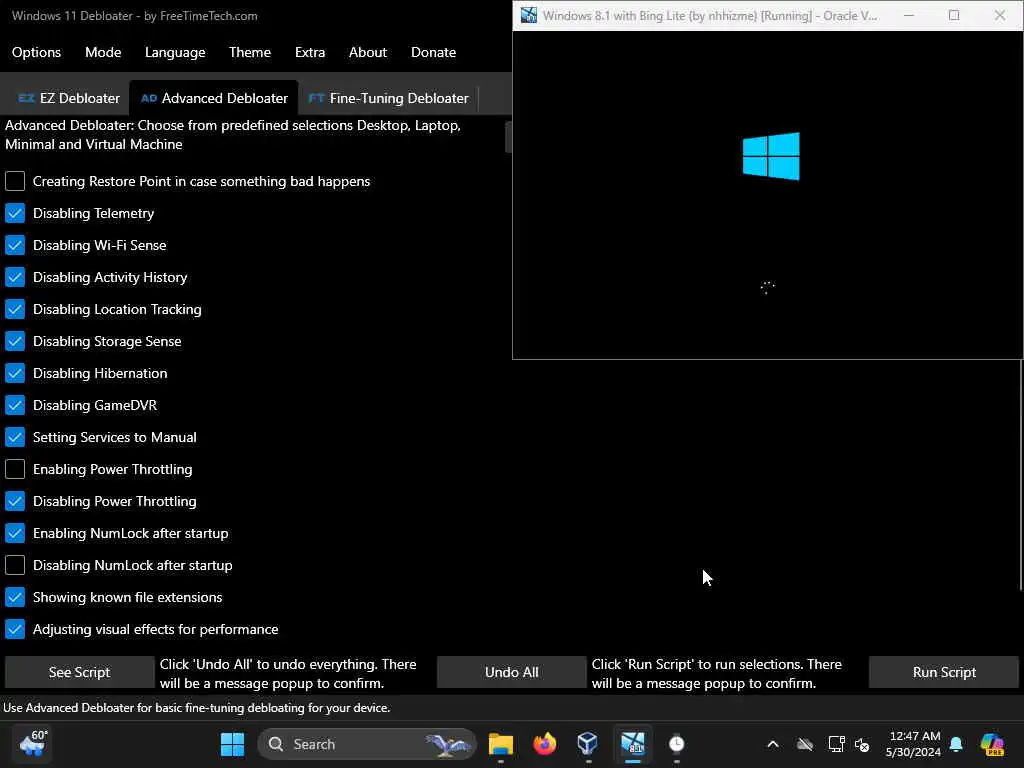Minimize the VirtualBox VM window

[x=908, y=15]
